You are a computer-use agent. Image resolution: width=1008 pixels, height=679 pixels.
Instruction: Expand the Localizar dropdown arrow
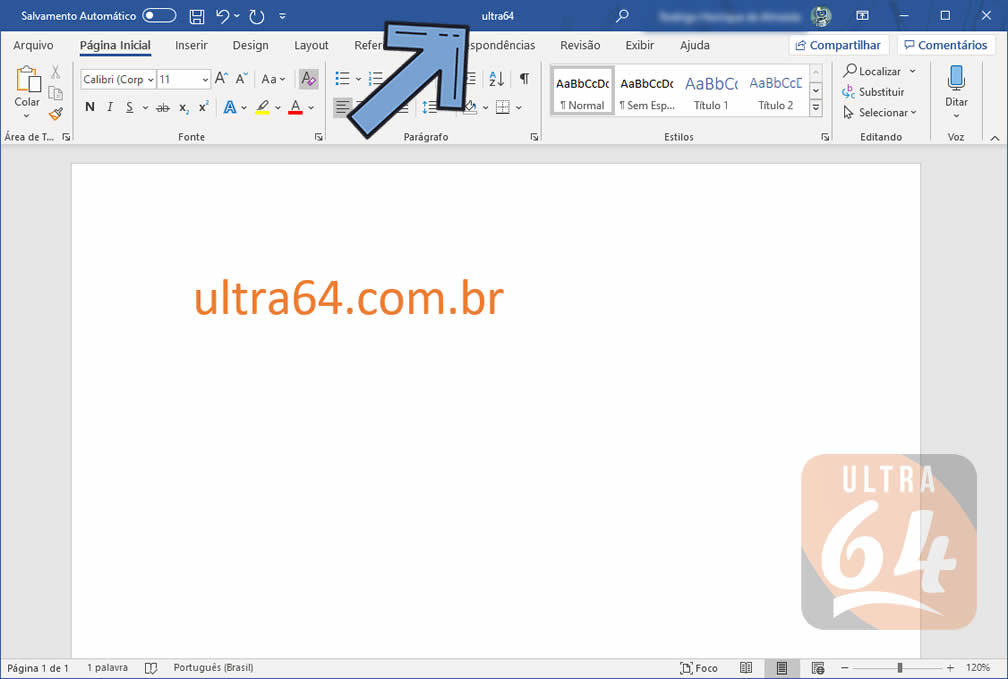[910, 72]
